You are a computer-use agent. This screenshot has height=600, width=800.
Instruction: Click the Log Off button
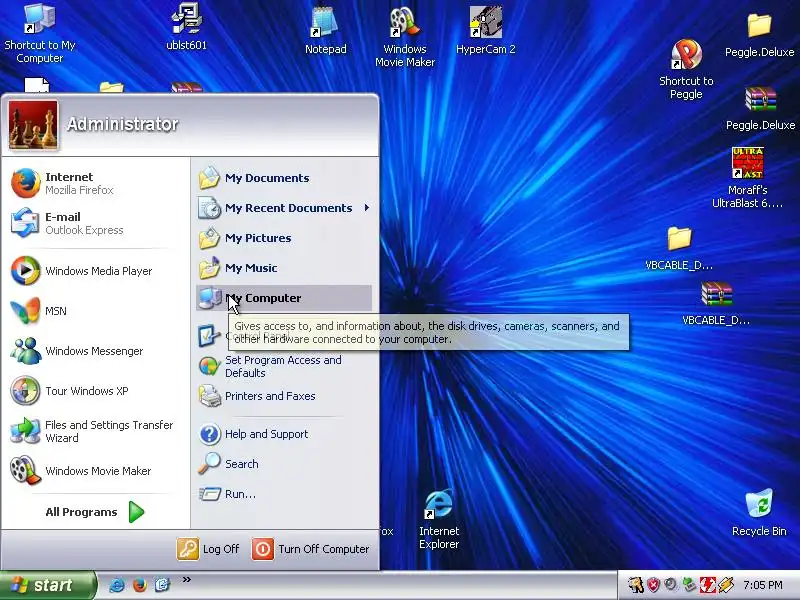click(208, 549)
